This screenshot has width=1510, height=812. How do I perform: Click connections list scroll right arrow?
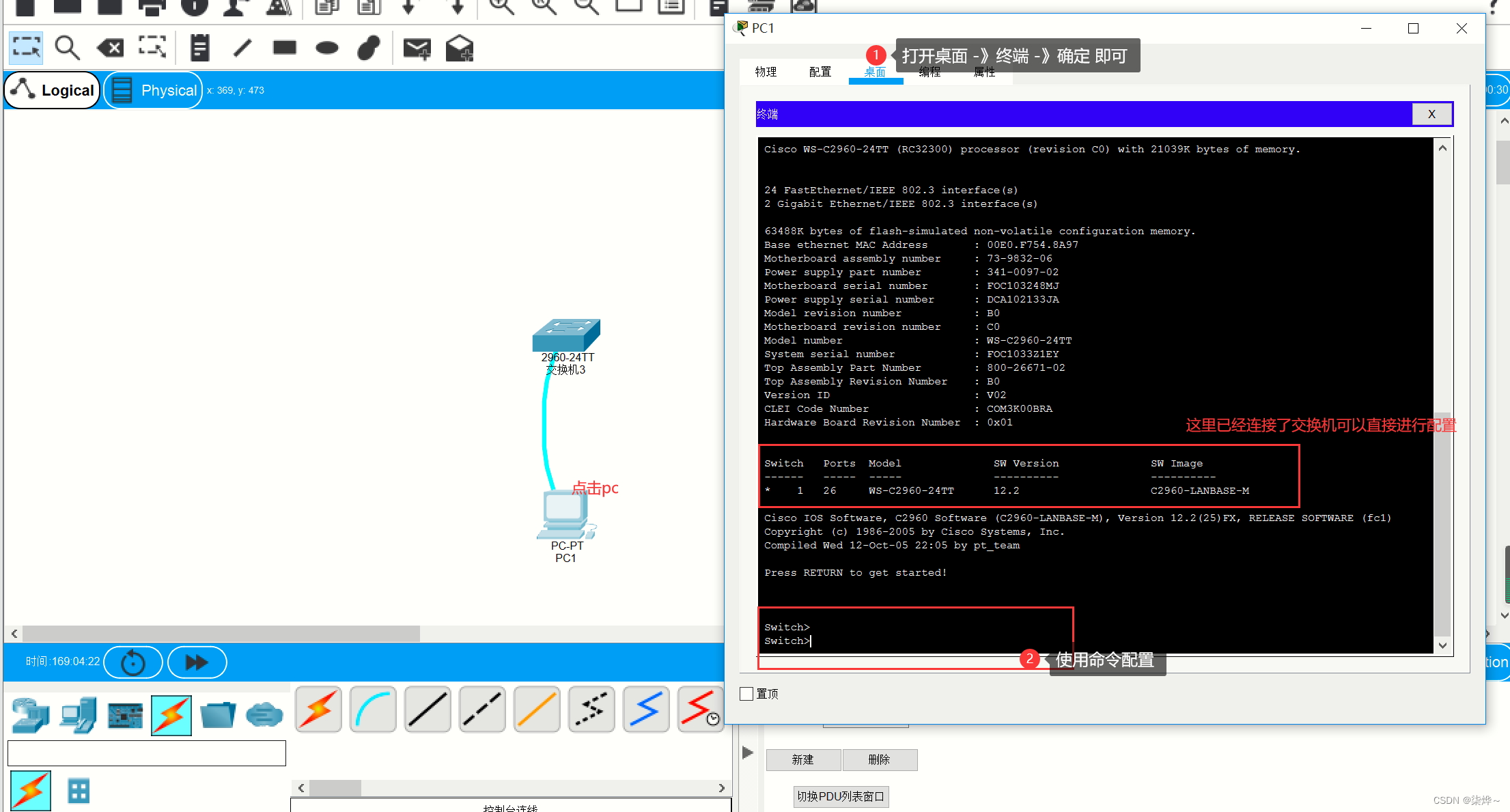point(722,788)
